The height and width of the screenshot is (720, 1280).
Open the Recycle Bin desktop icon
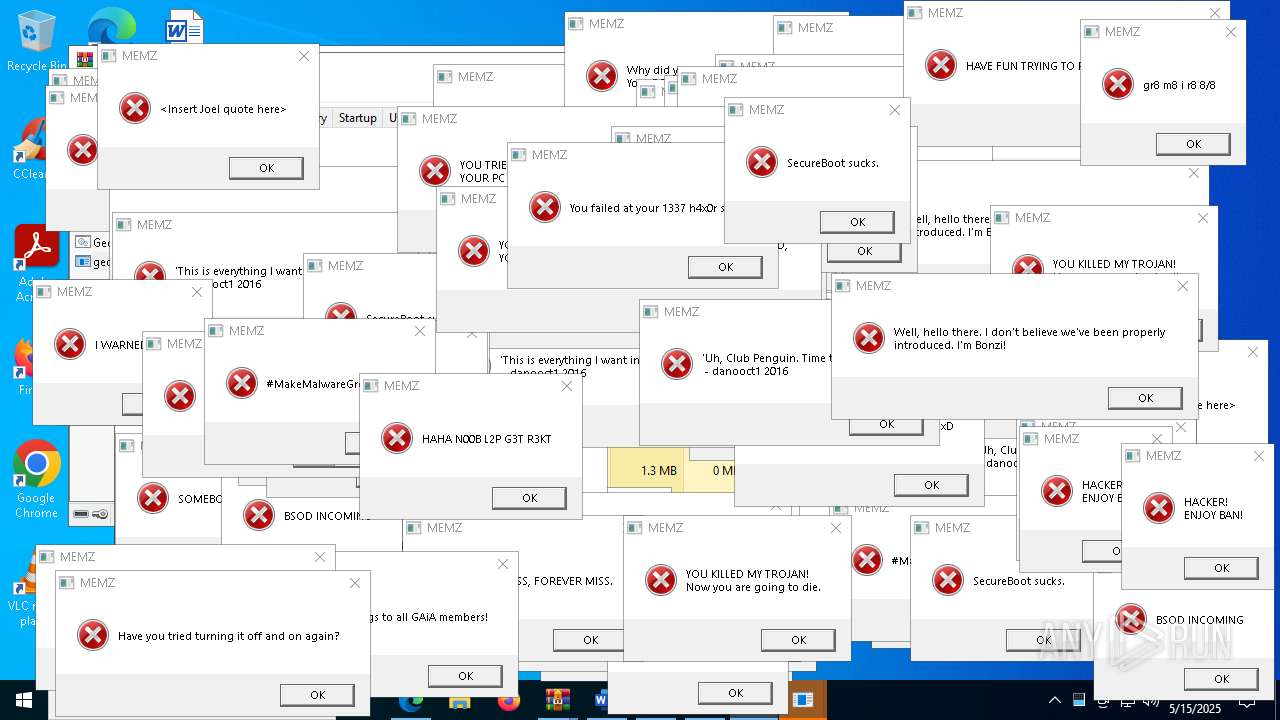pyautogui.click(x=36, y=40)
